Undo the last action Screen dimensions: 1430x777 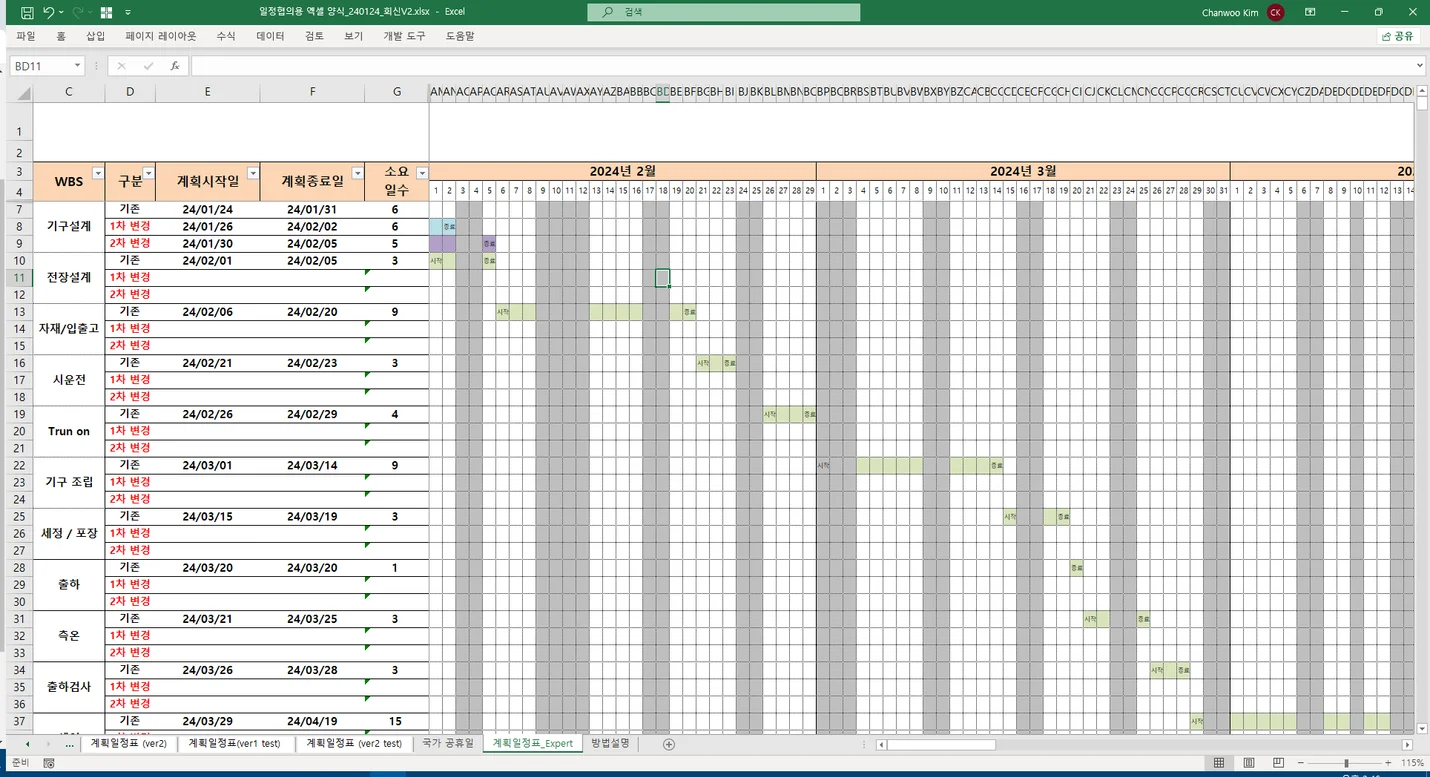pyautogui.click(x=49, y=13)
